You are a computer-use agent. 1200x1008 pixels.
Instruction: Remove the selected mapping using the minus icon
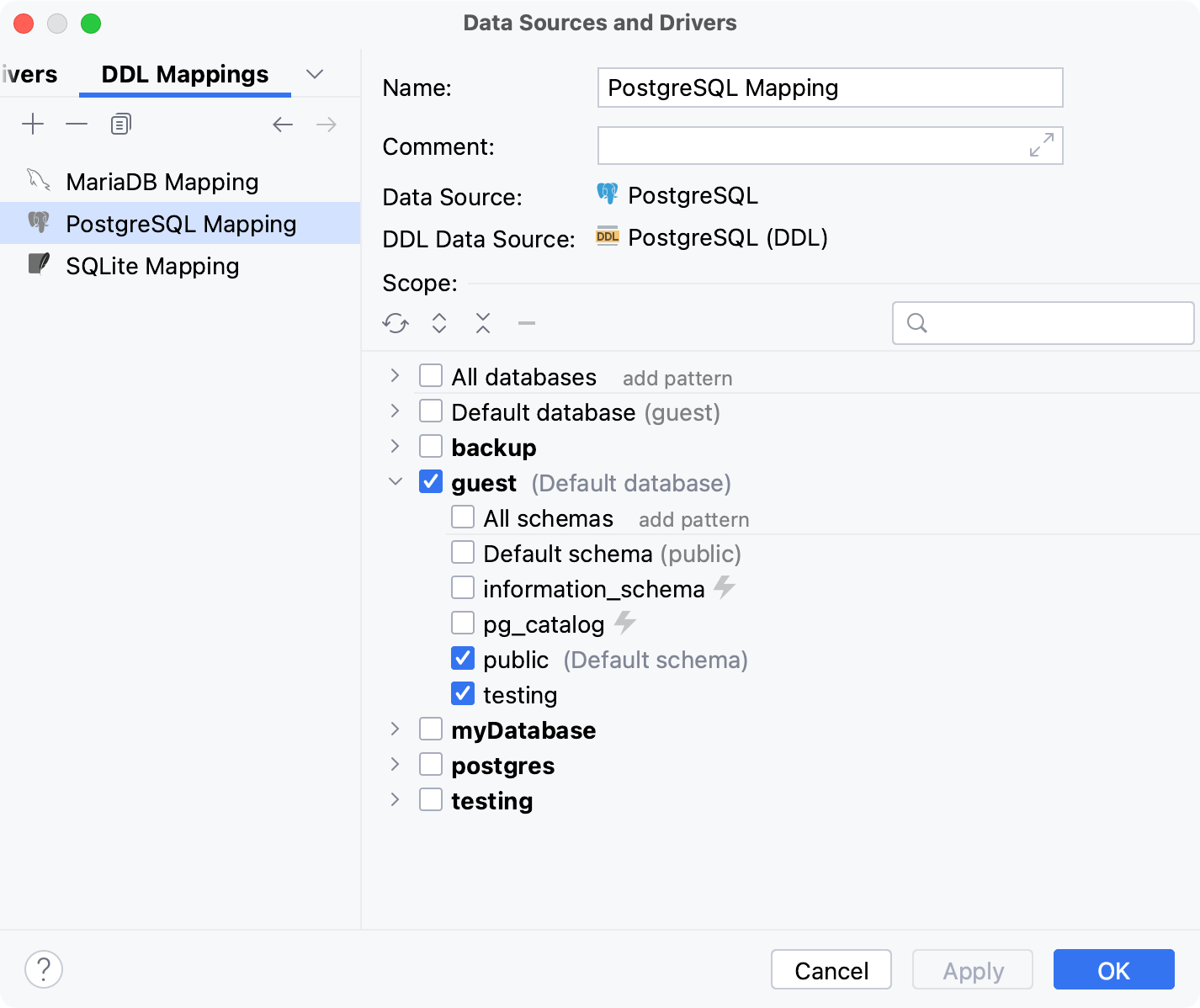(76, 124)
